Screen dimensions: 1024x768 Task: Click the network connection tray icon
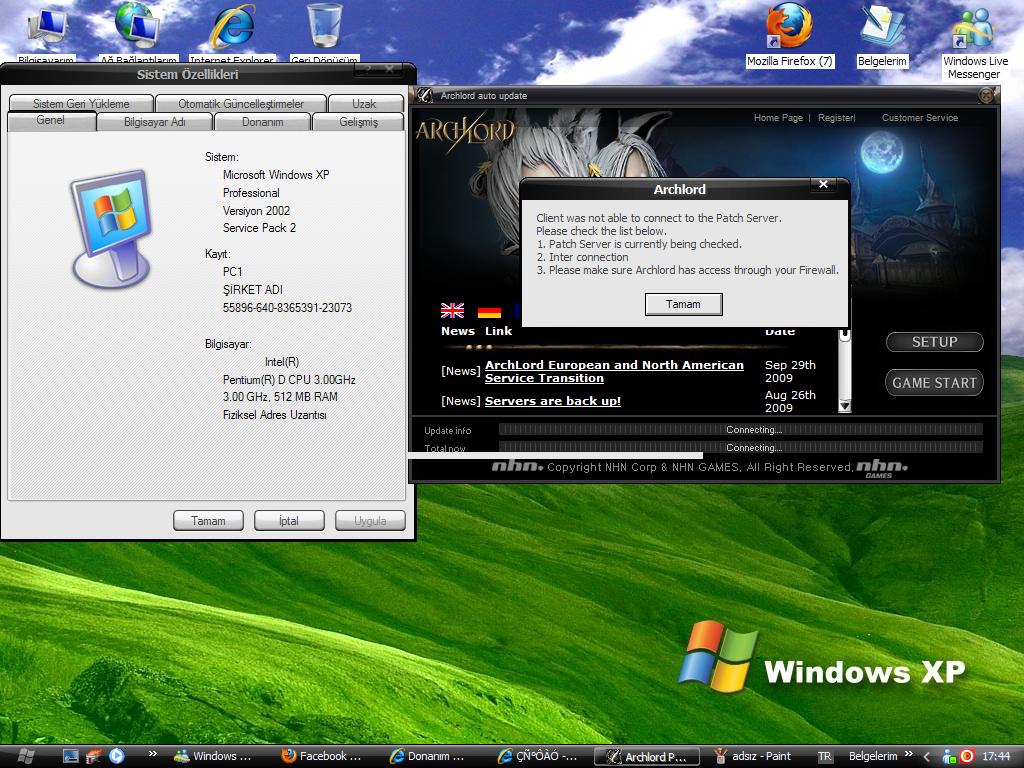[949, 756]
